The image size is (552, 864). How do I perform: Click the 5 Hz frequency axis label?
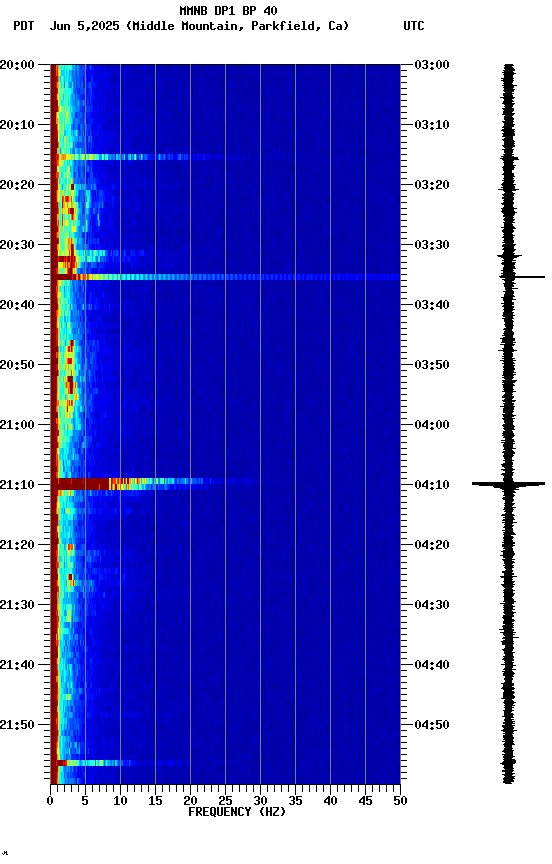point(85,801)
